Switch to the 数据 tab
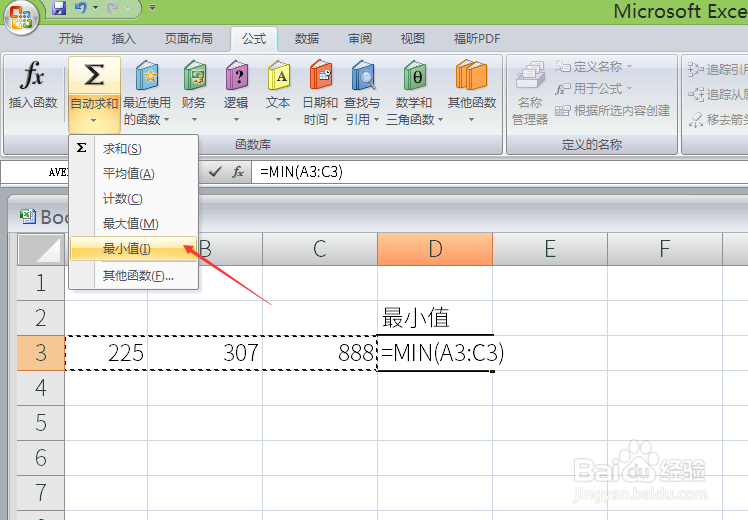 coord(306,39)
